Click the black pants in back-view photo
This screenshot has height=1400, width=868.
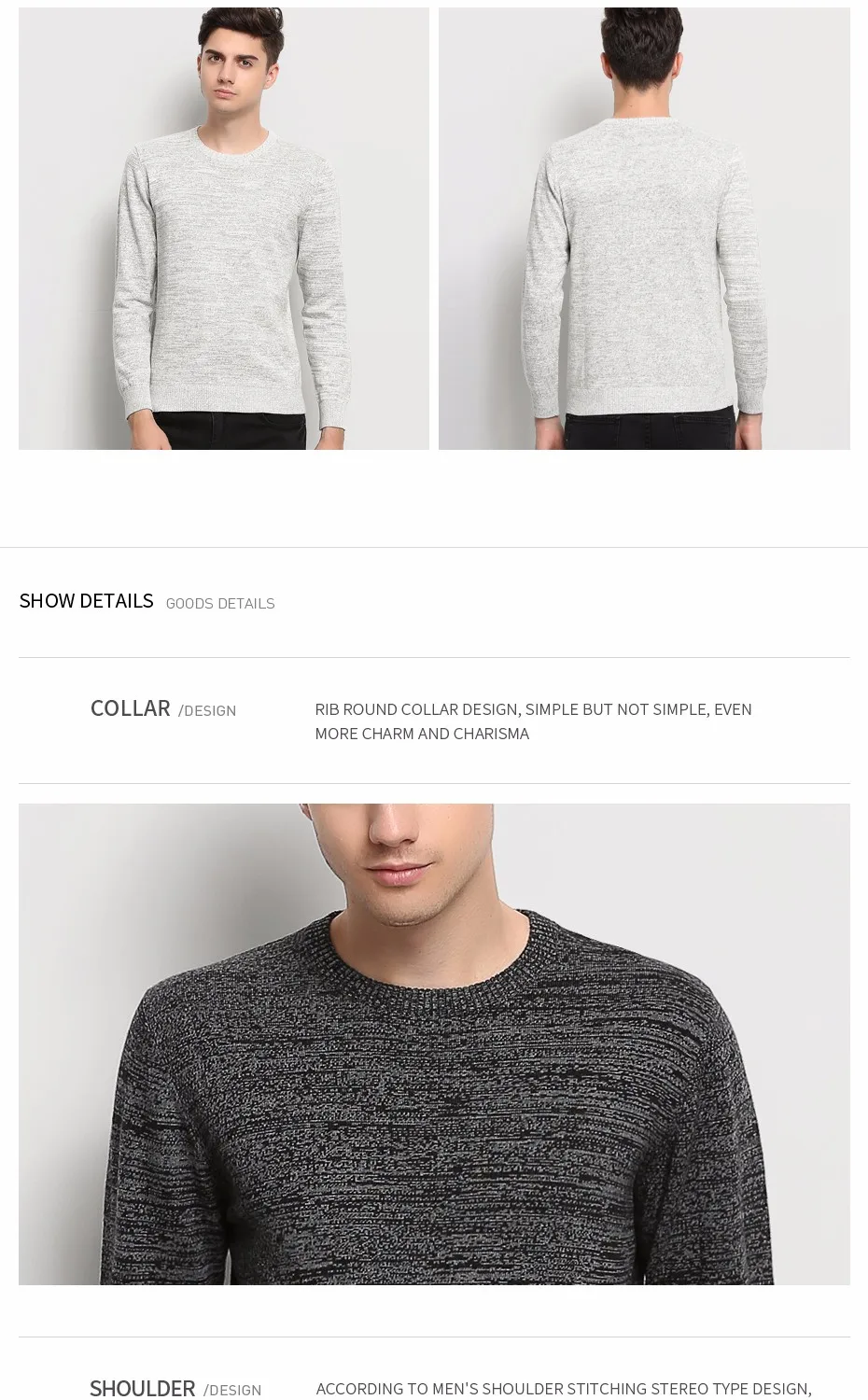click(644, 432)
